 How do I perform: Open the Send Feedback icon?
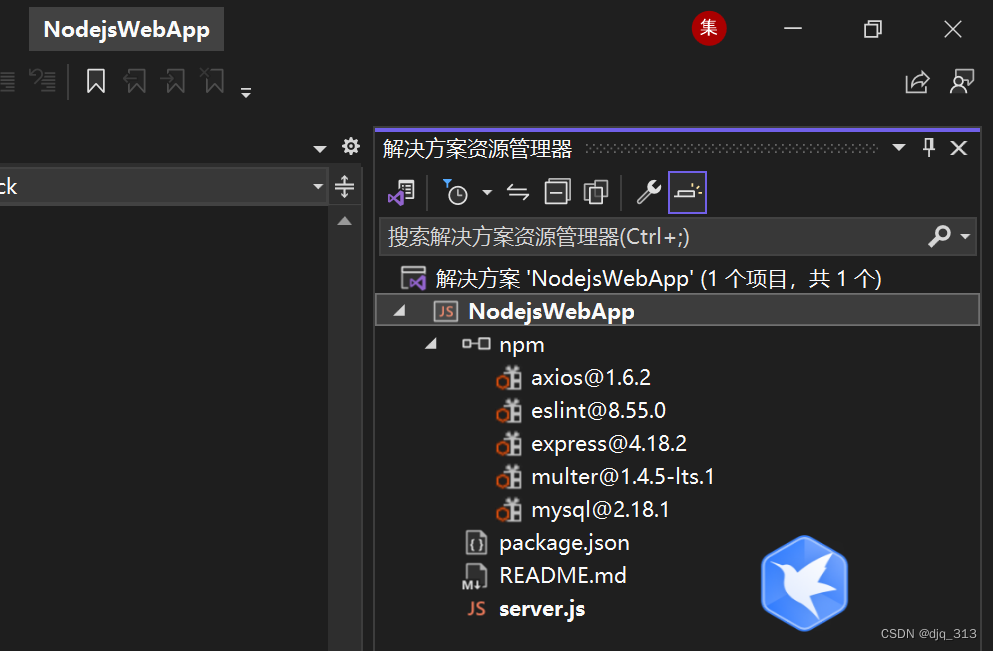(x=962, y=82)
